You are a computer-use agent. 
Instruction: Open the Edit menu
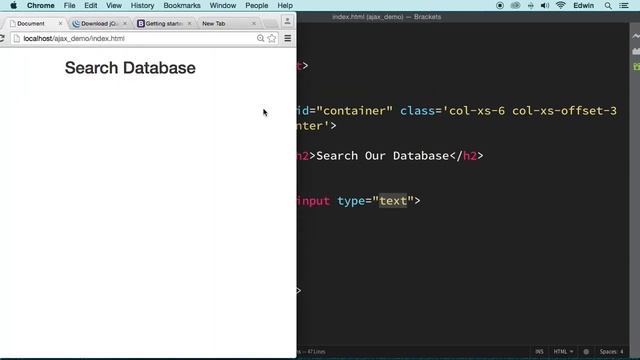click(91, 5)
